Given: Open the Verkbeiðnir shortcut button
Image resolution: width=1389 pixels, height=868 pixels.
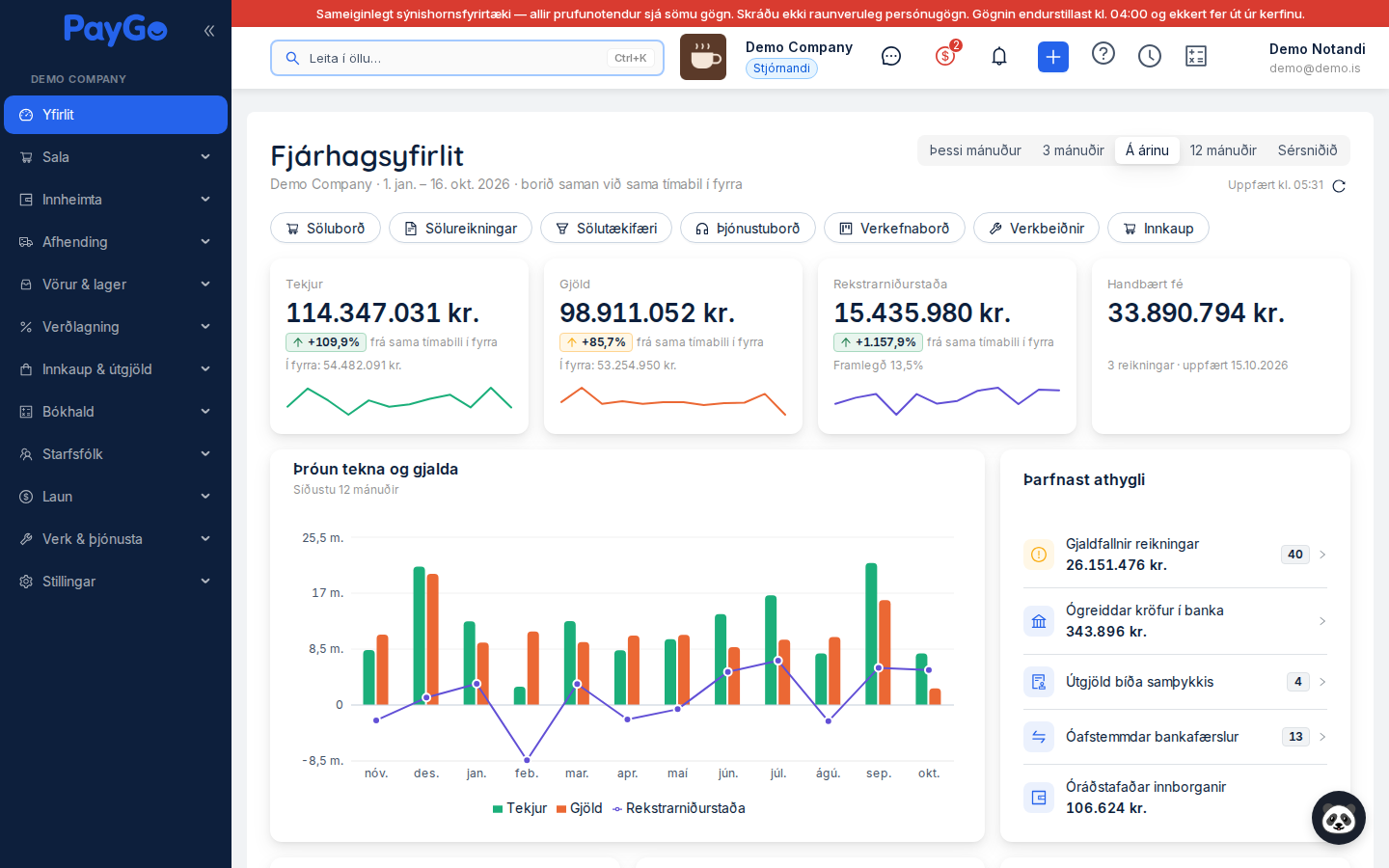Looking at the screenshot, I should click(x=1036, y=229).
